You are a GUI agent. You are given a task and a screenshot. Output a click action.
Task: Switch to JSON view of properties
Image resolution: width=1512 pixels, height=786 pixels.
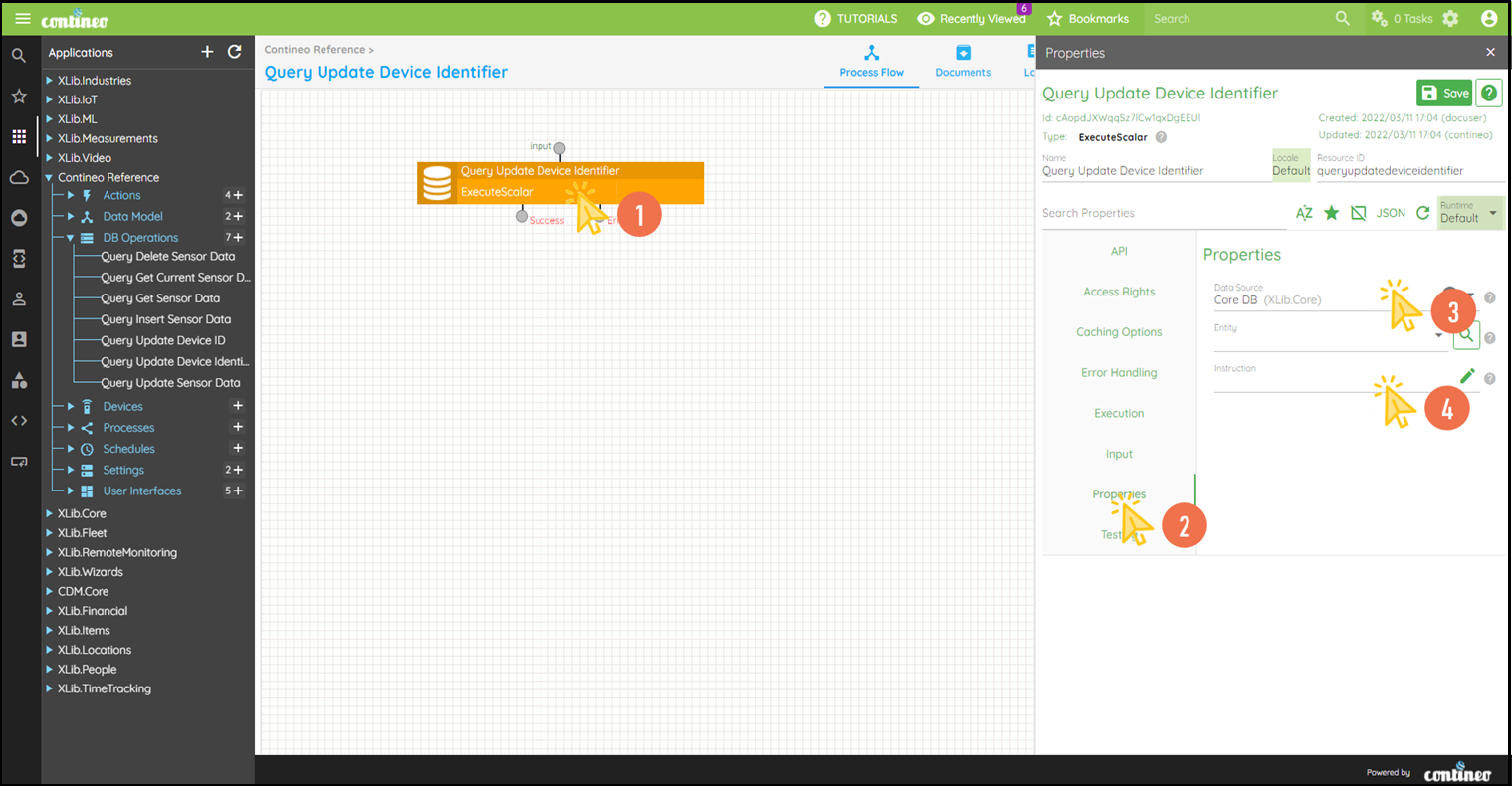click(1391, 213)
